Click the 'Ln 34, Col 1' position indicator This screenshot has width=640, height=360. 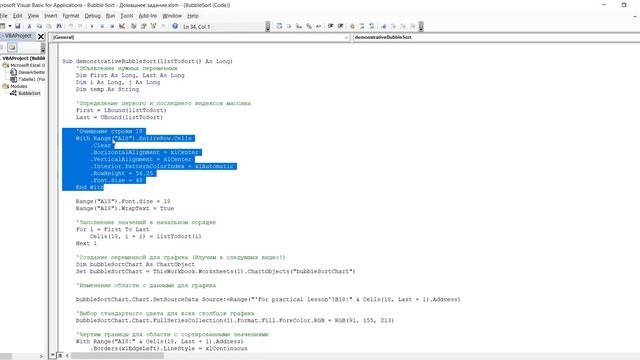(x=196, y=27)
